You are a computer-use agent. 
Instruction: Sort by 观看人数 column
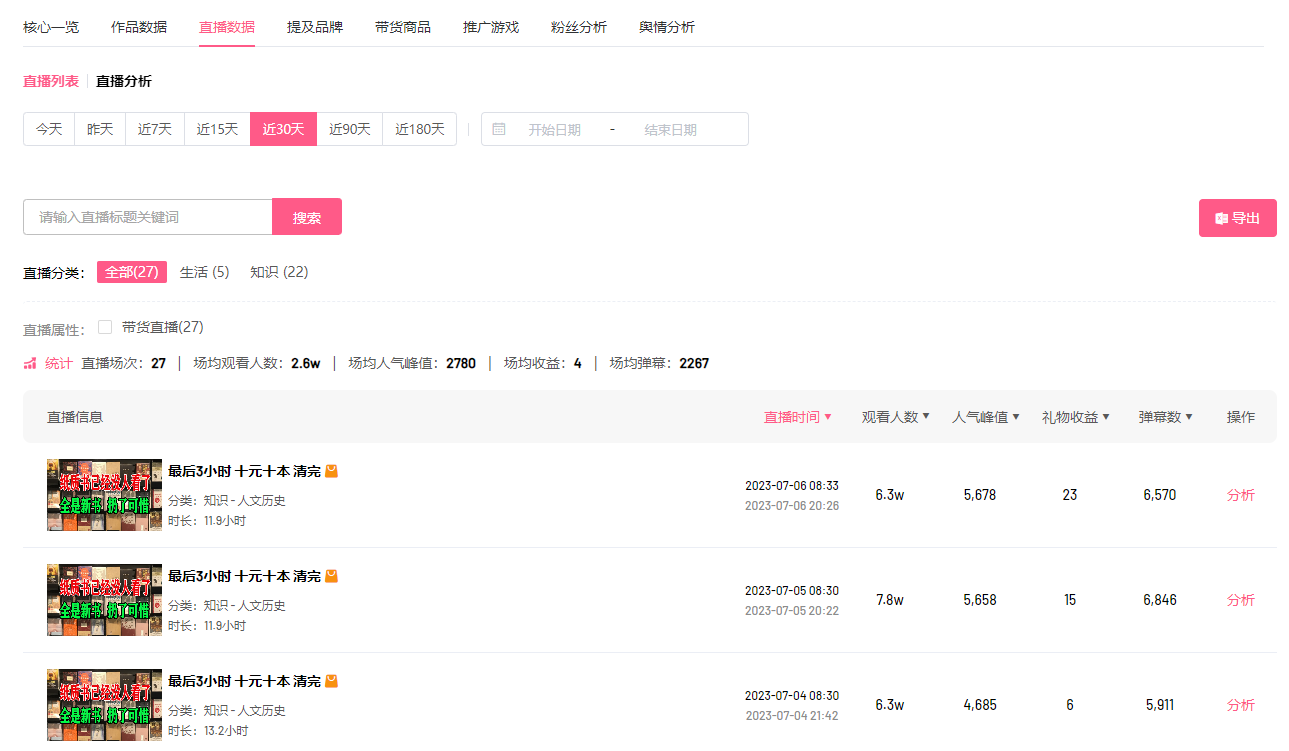pos(896,417)
